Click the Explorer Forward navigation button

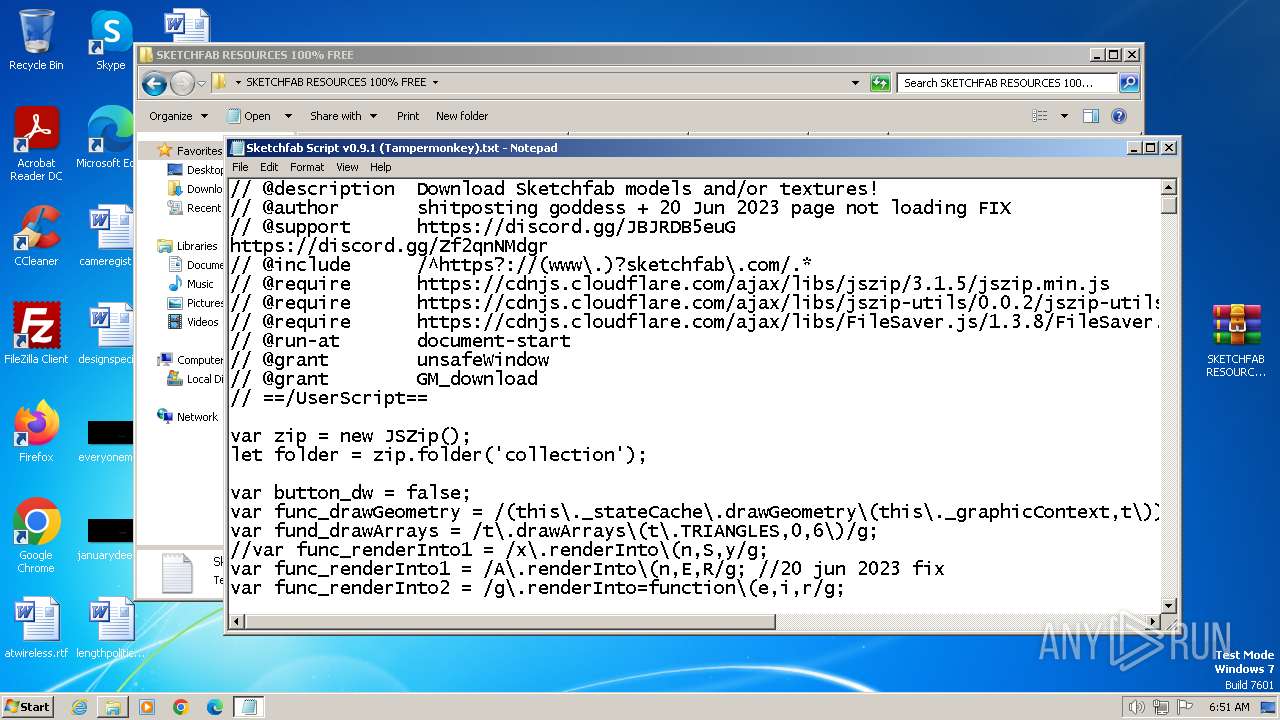[182, 83]
